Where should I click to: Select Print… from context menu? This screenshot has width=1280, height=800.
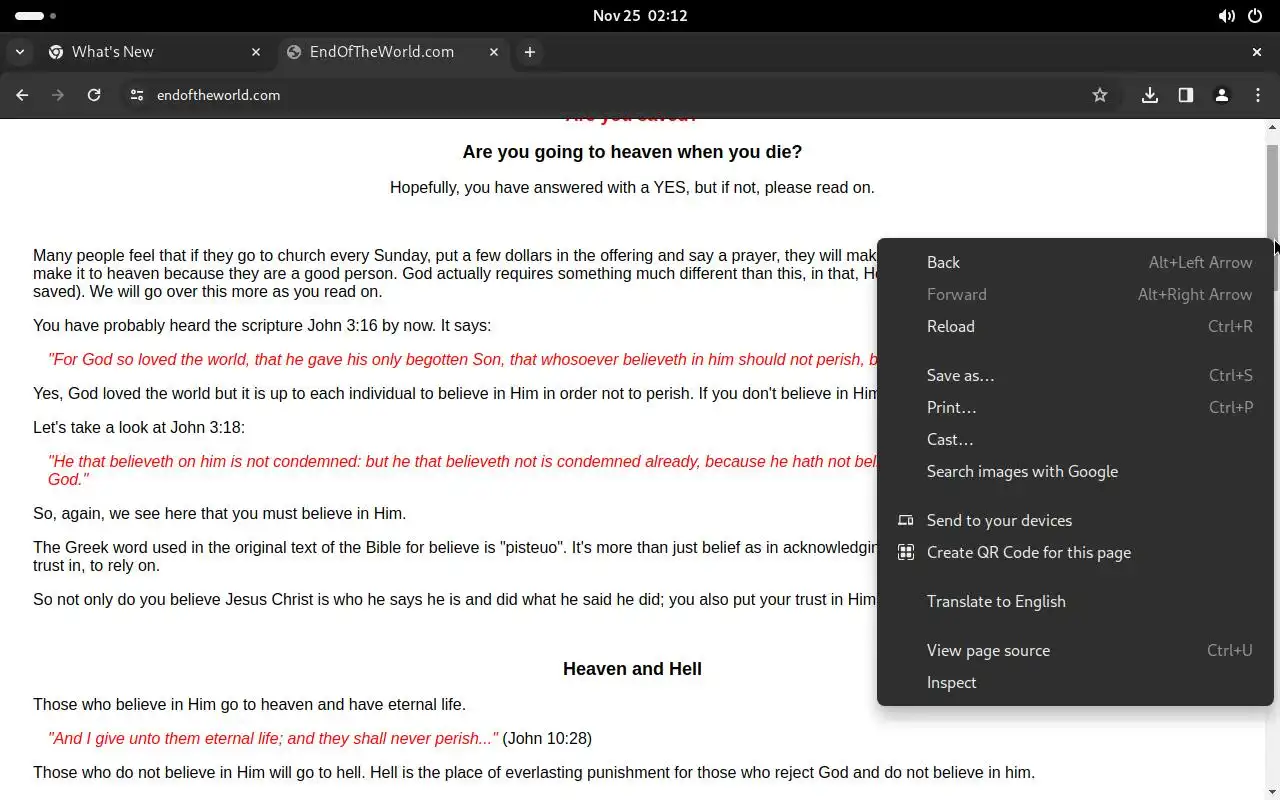click(1075, 407)
